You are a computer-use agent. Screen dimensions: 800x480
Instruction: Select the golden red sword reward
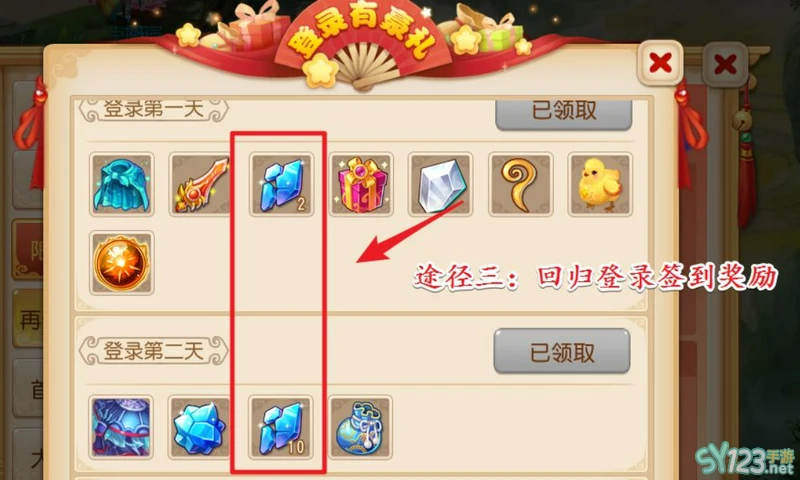[201, 185]
